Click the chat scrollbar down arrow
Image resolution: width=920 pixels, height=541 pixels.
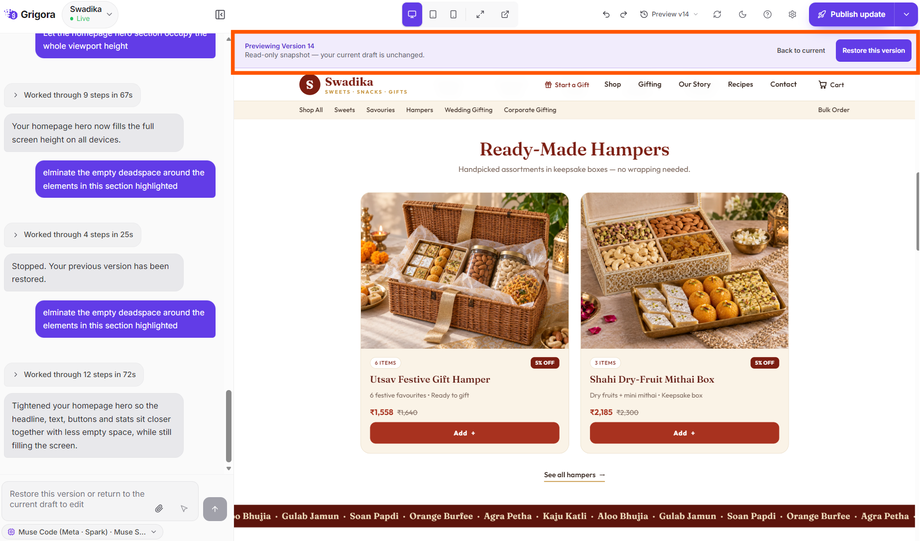coord(229,468)
